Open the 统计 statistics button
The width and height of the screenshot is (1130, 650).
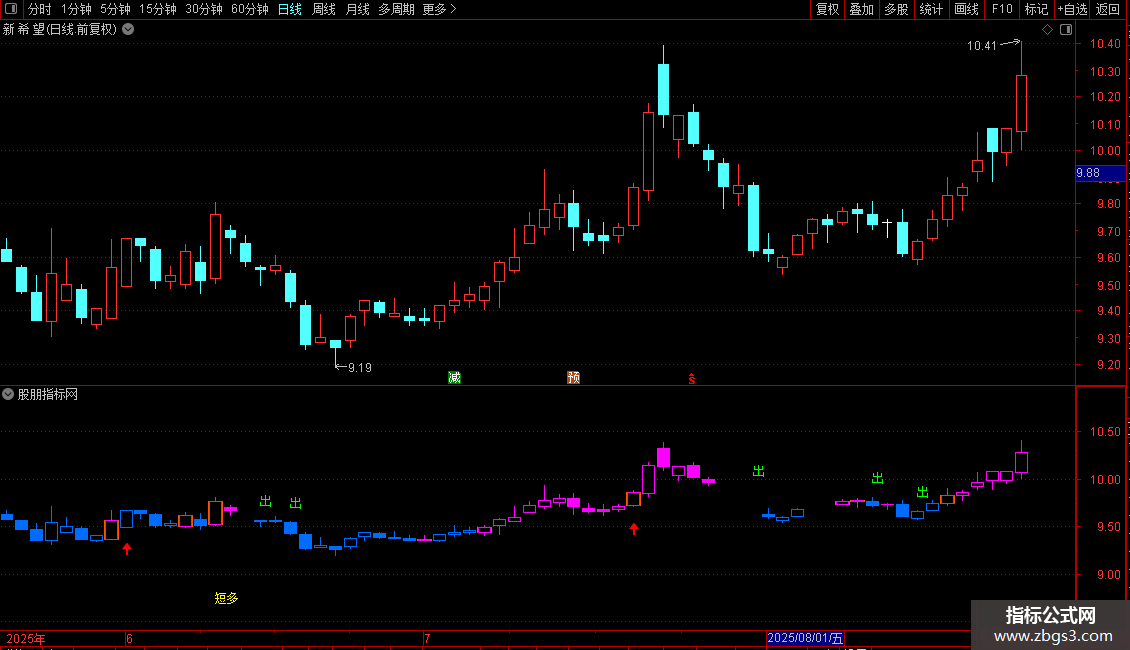coord(931,9)
